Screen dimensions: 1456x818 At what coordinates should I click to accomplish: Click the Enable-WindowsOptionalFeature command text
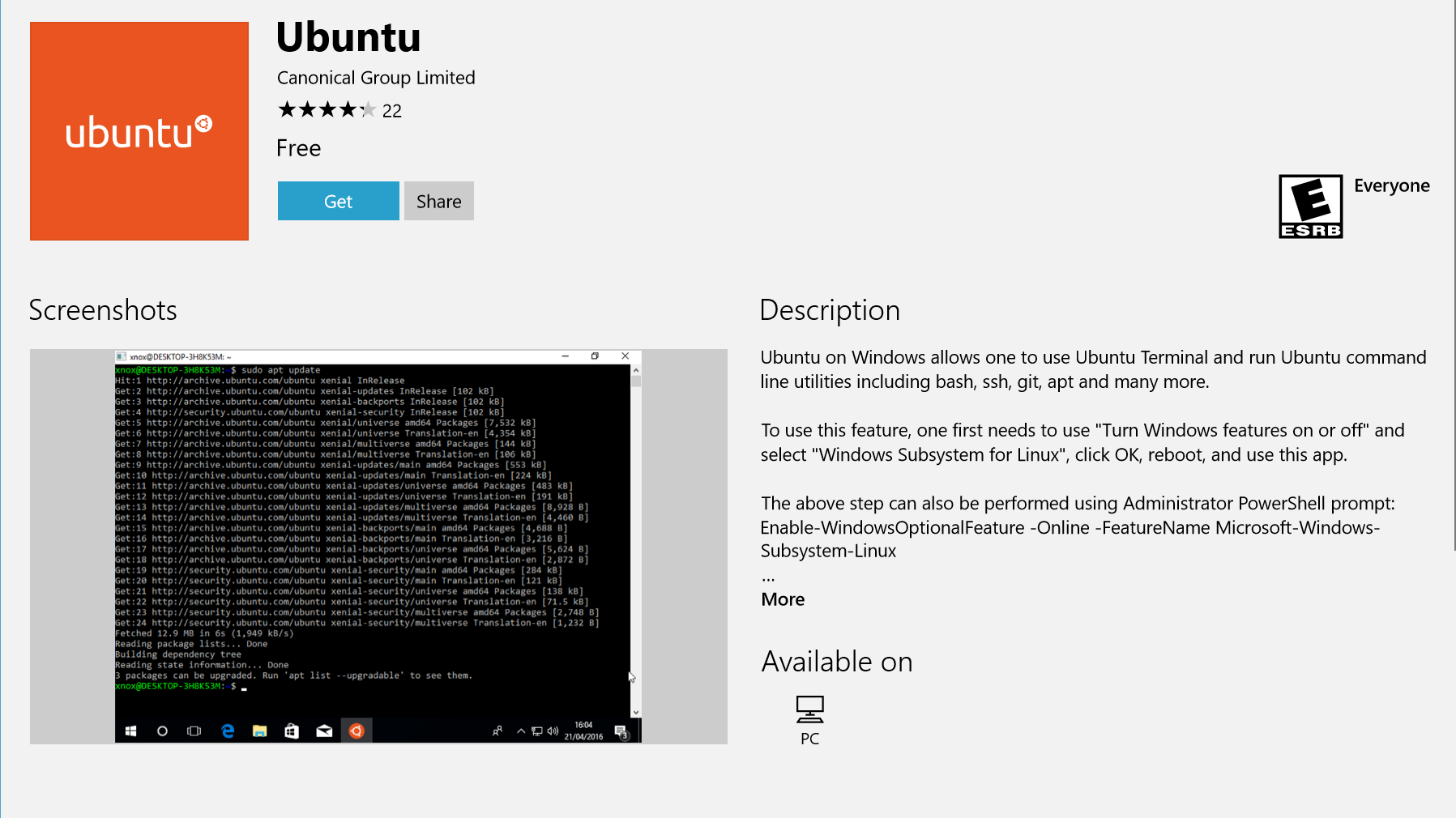1070,539
